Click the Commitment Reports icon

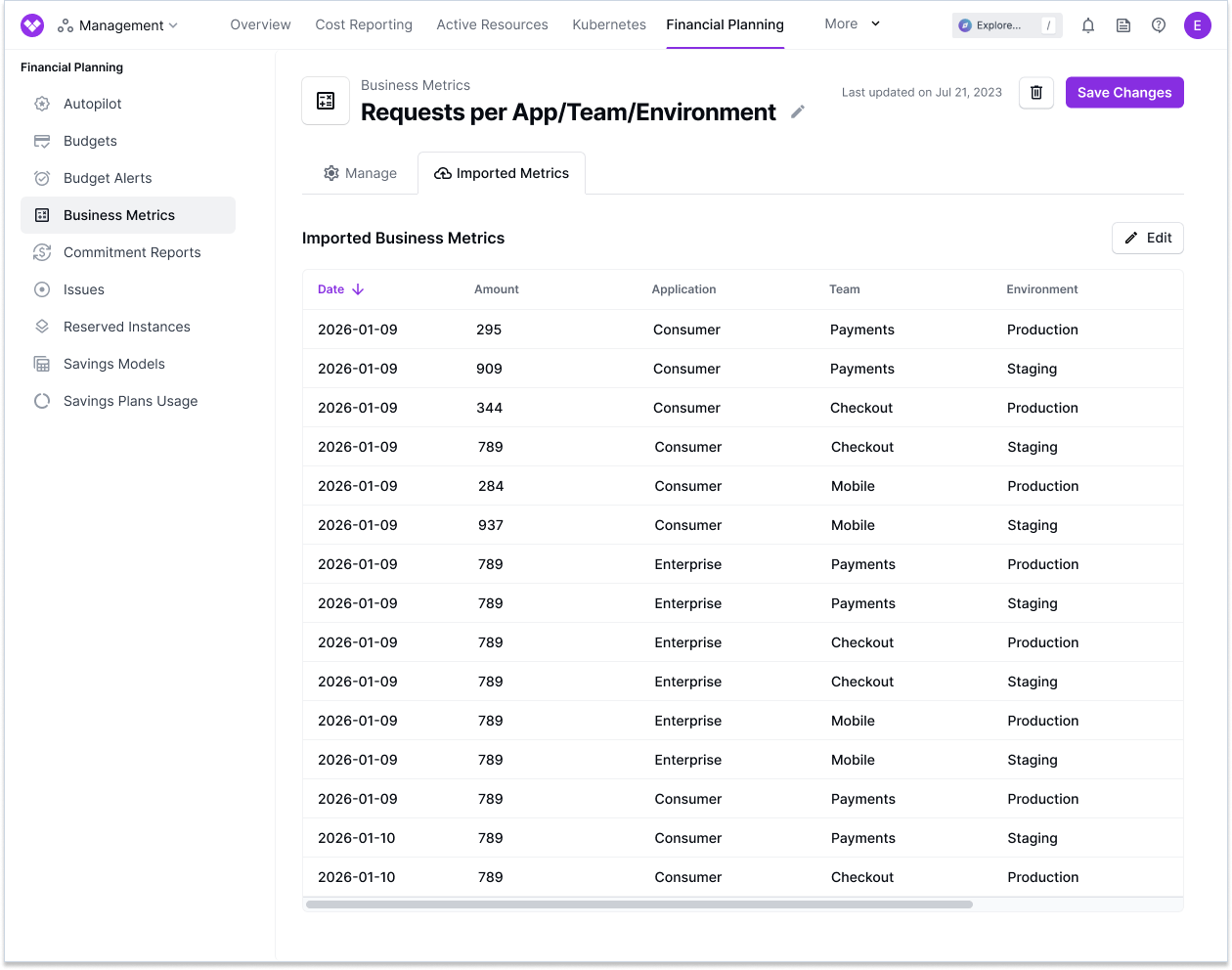coord(42,252)
